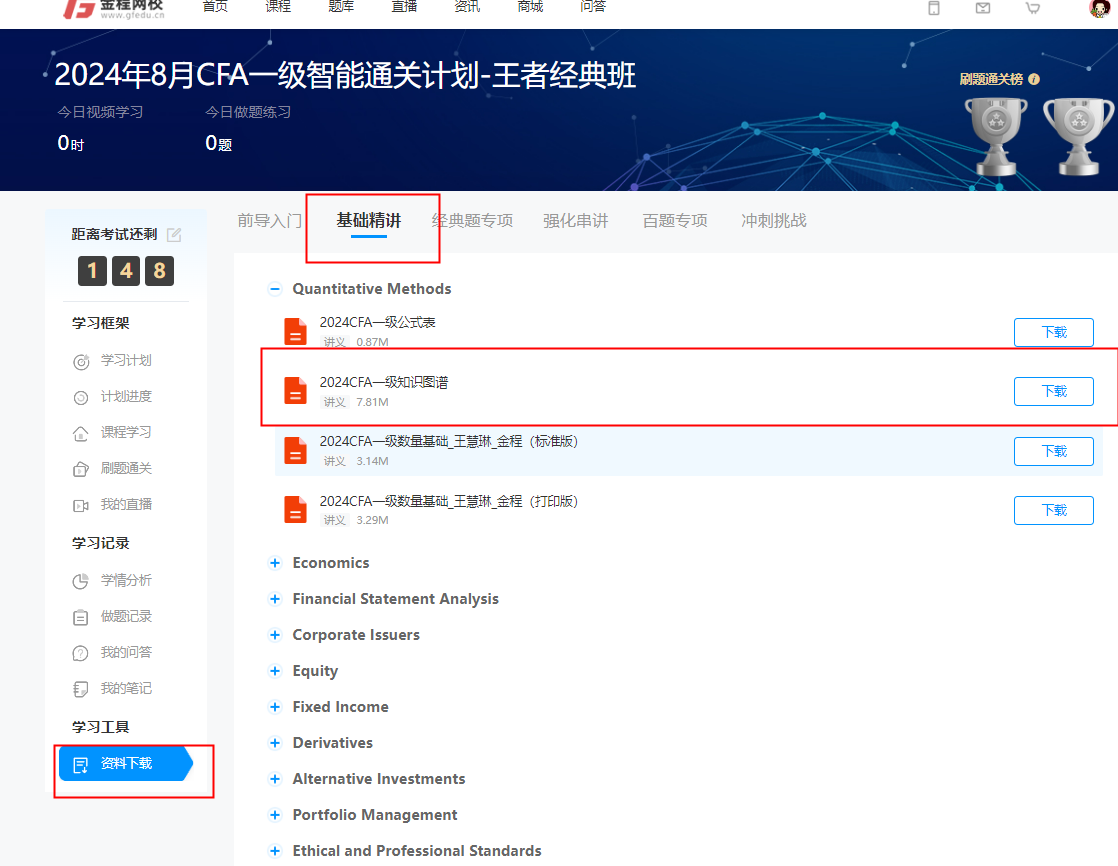Switch to the 强化串讲 tab
The height and width of the screenshot is (866, 1118).
[575, 221]
